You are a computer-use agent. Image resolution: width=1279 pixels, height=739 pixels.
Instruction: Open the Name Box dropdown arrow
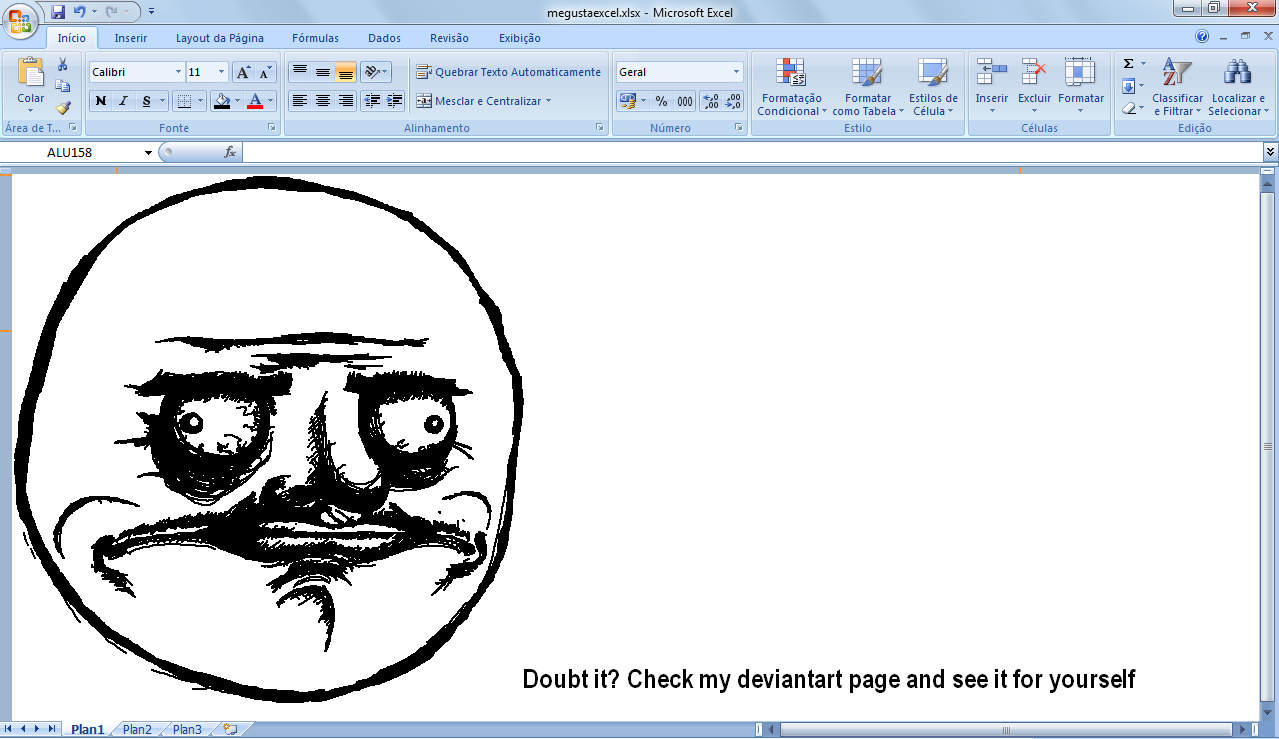point(148,153)
